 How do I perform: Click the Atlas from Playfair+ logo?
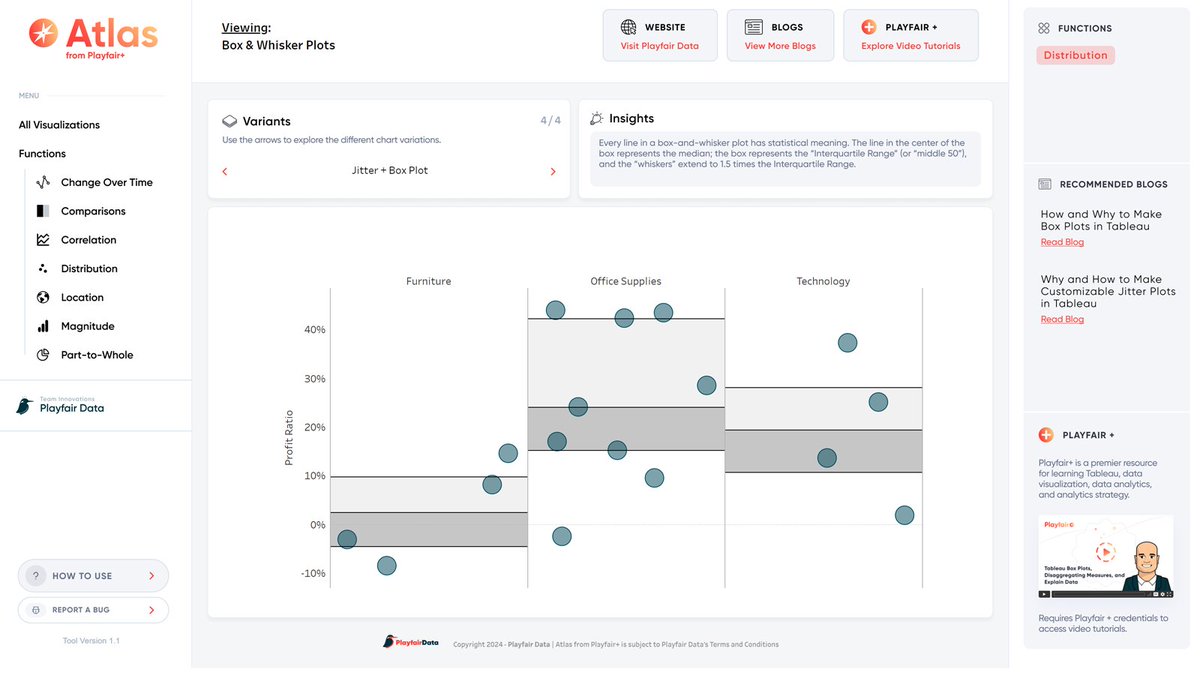pos(94,40)
